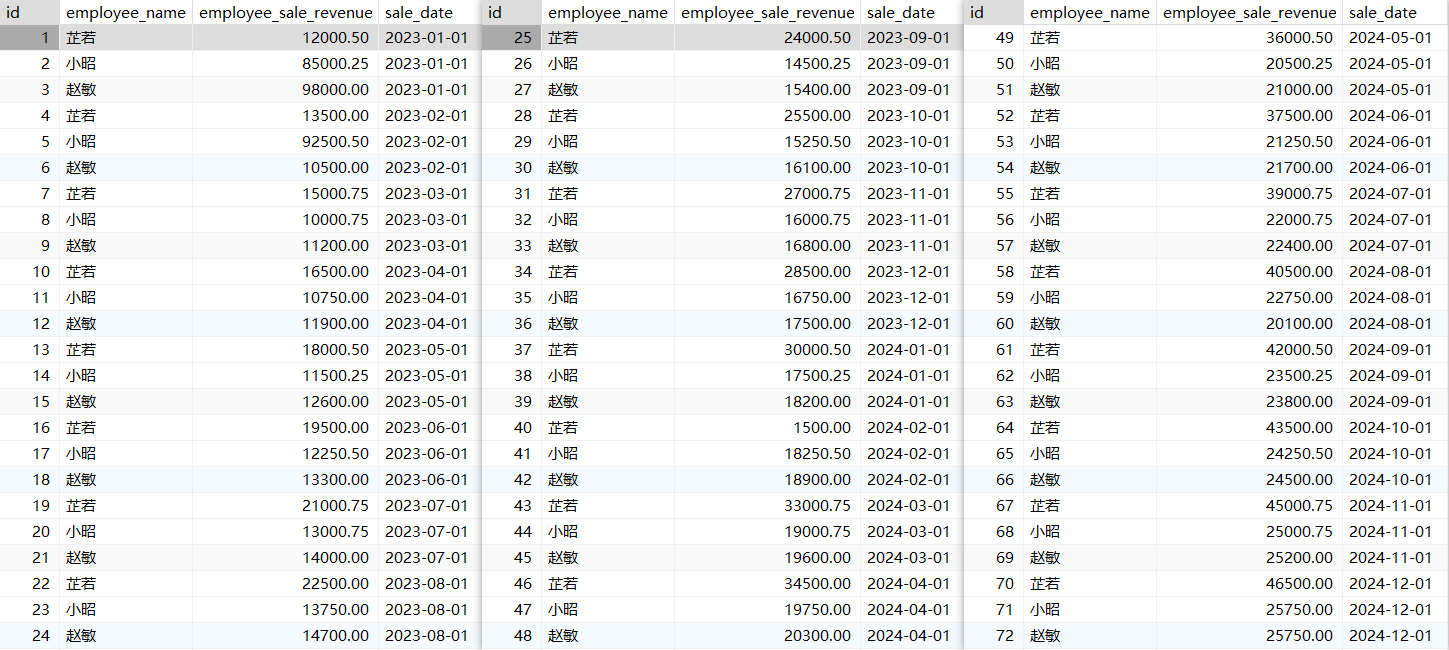Click the employee name 小昭 in row id 2
1449x650 pixels.
coord(81,63)
